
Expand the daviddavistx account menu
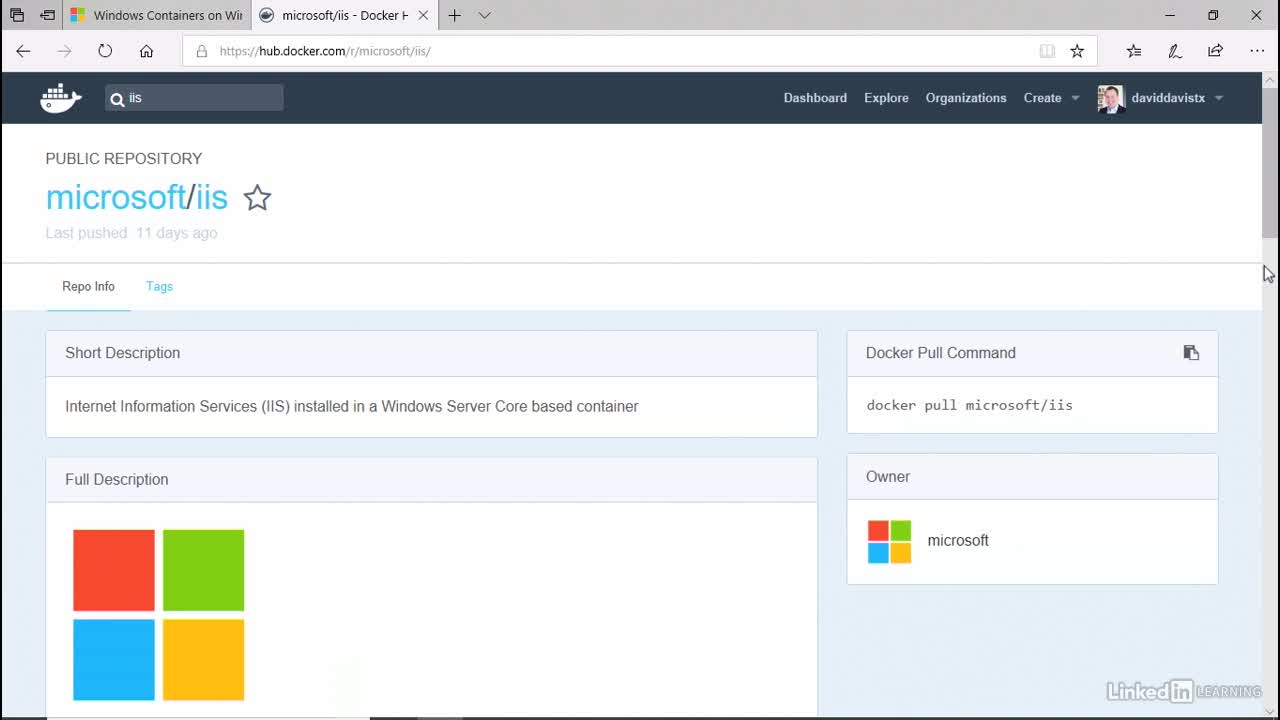pos(1177,98)
